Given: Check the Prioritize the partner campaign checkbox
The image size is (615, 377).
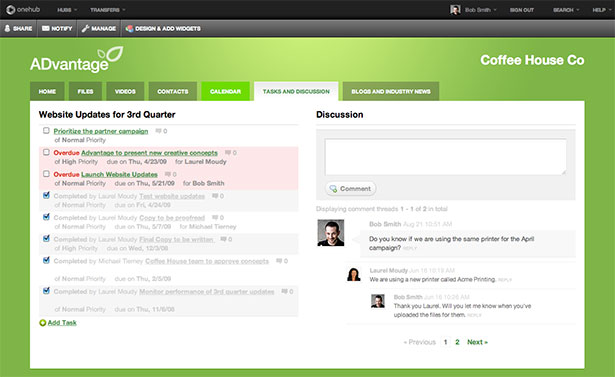Looking at the screenshot, I should 46,130.
